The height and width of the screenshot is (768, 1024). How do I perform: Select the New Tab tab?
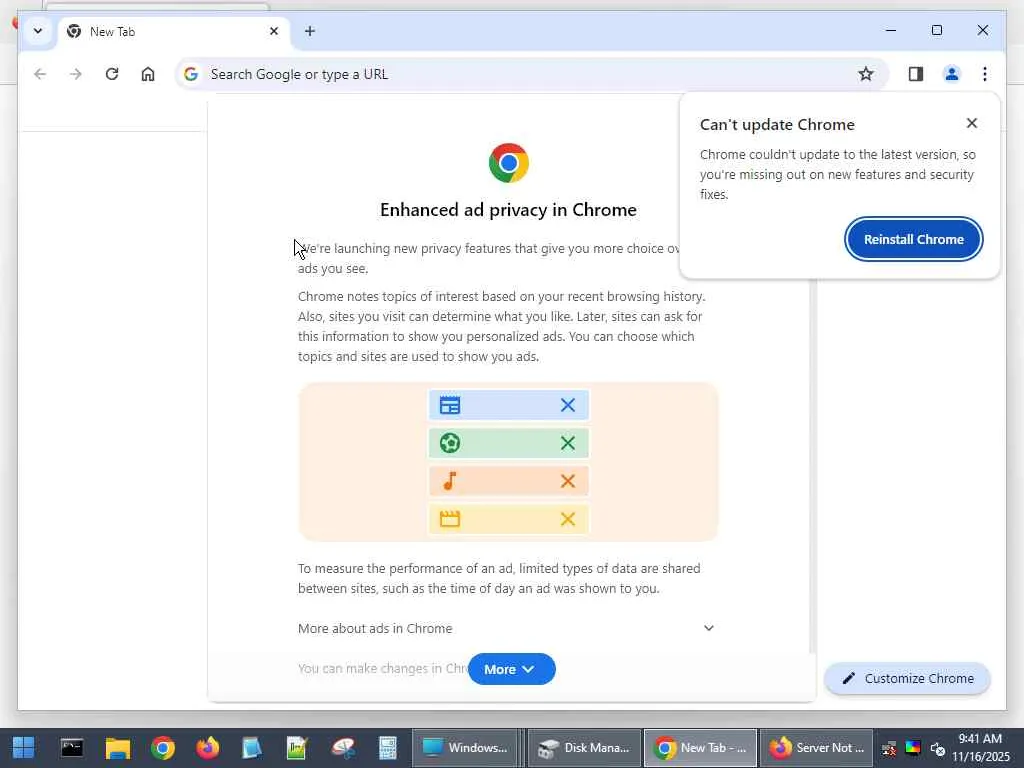pyautogui.click(x=173, y=31)
